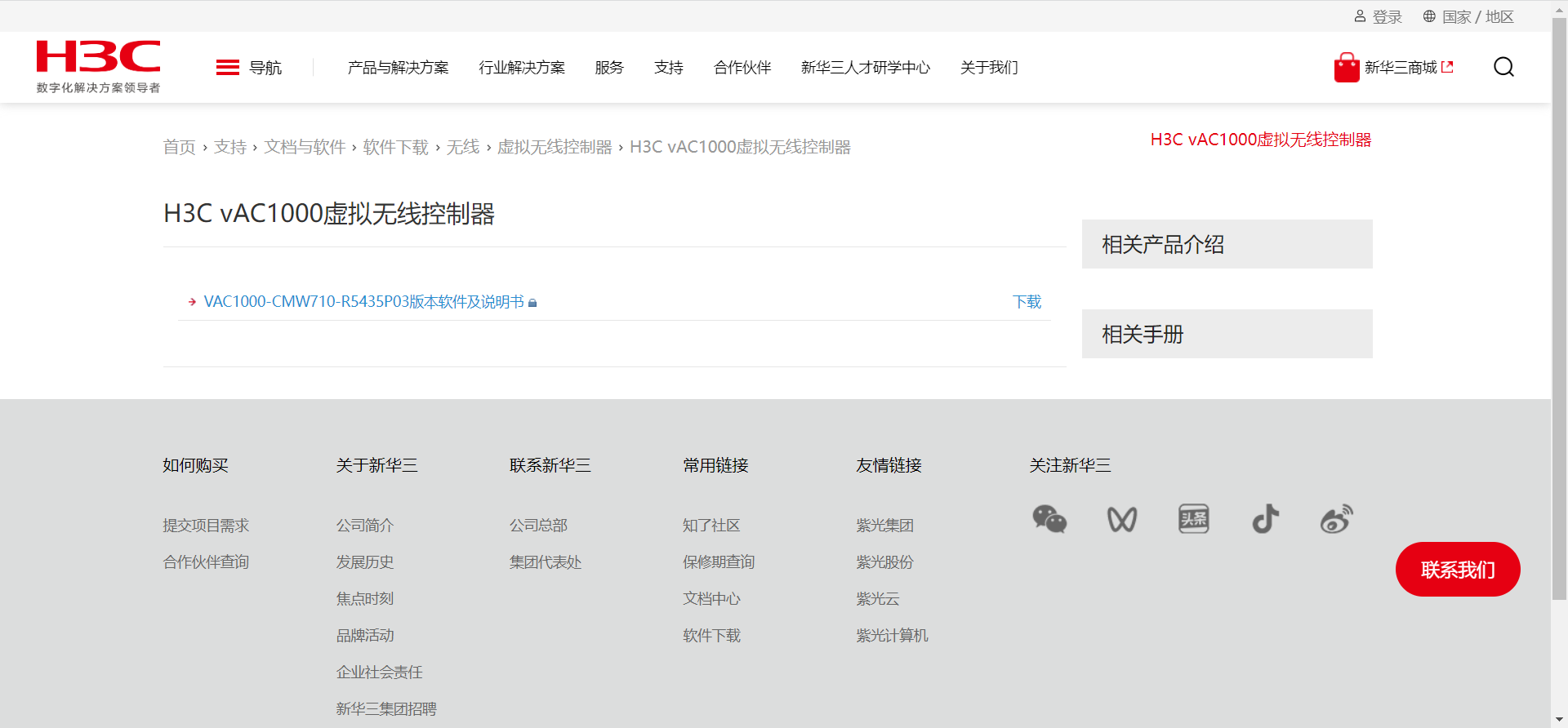This screenshot has height=728, width=1568.
Task: Click the 友情链接 footer heading
Action: [x=889, y=465]
